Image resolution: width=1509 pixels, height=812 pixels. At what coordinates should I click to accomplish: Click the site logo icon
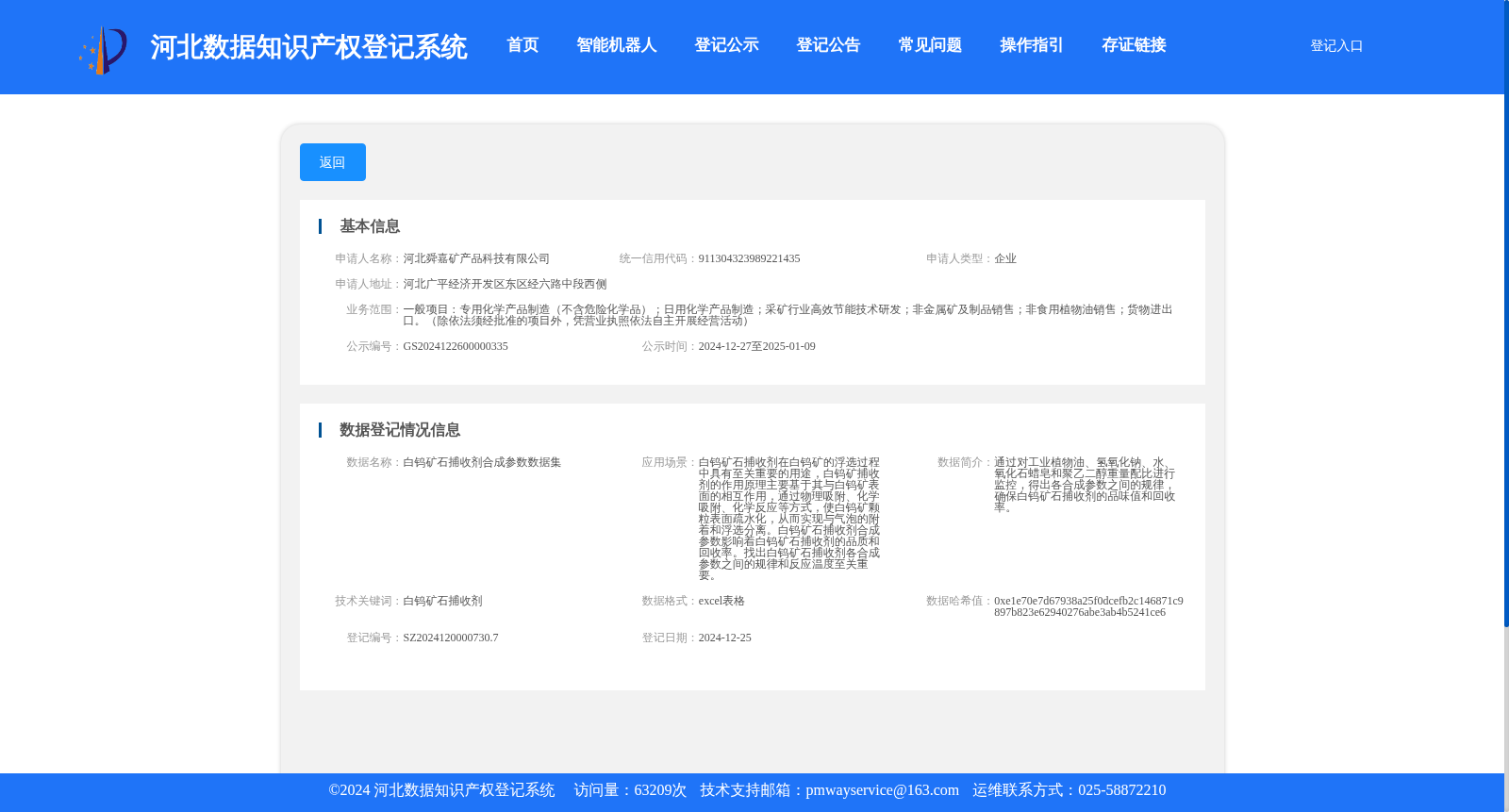pyautogui.click(x=103, y=50)
